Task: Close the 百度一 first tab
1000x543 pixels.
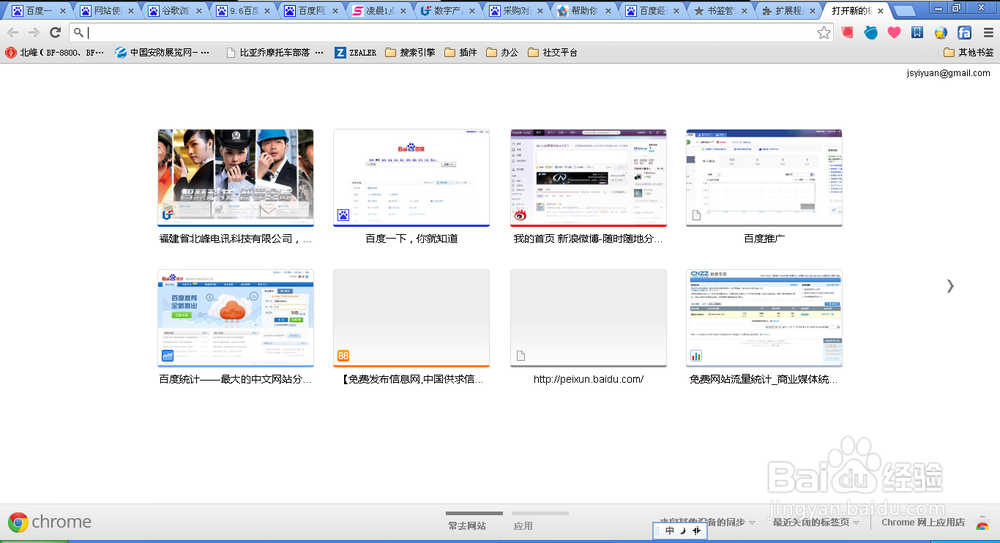Action: tap(62, 11)
